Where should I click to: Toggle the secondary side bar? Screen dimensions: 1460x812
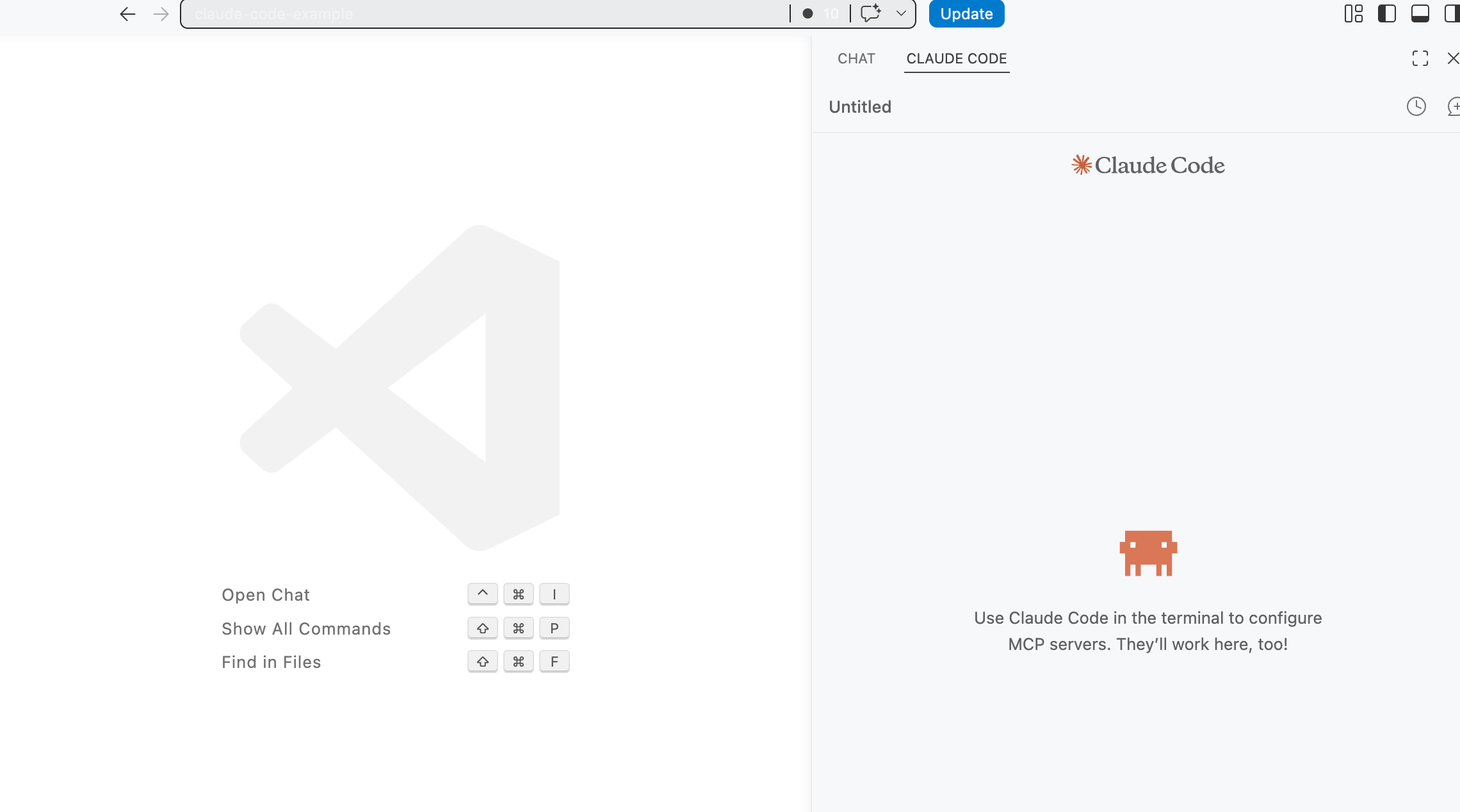1452,14
